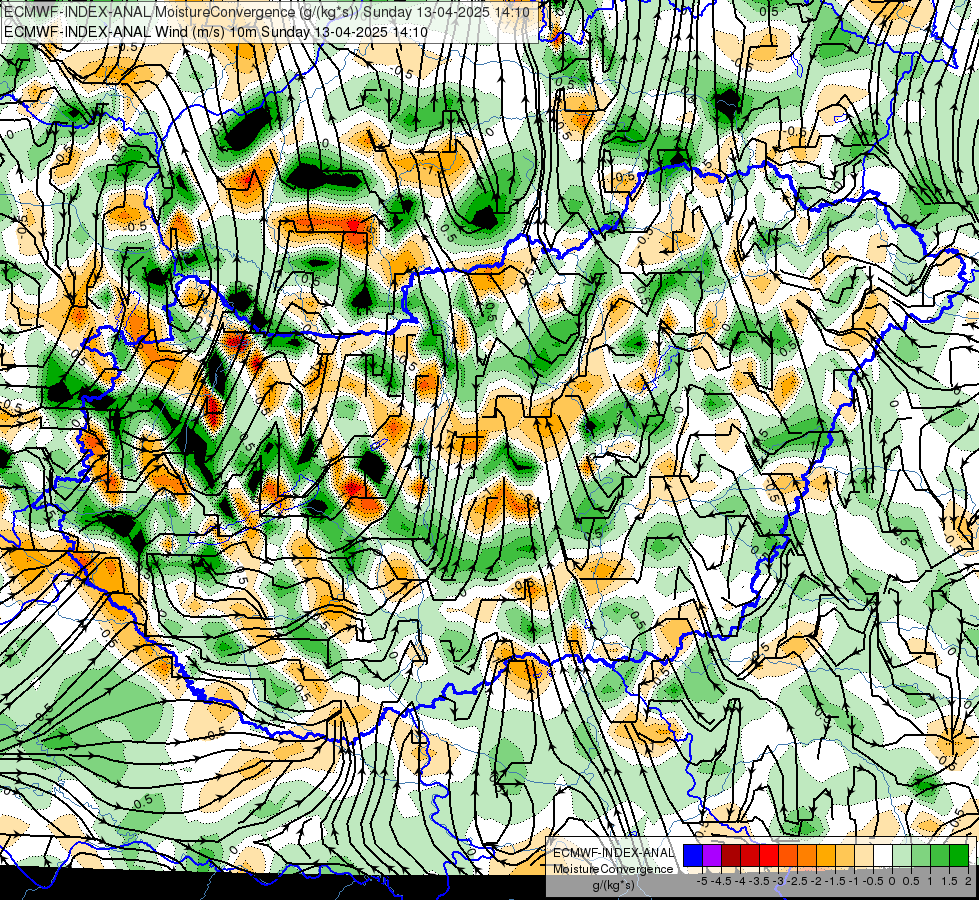Click the '-1.5' tick label on the legend scale
Image resolution: width=979 pixels, height=900 pixels.
coord(835,881)
